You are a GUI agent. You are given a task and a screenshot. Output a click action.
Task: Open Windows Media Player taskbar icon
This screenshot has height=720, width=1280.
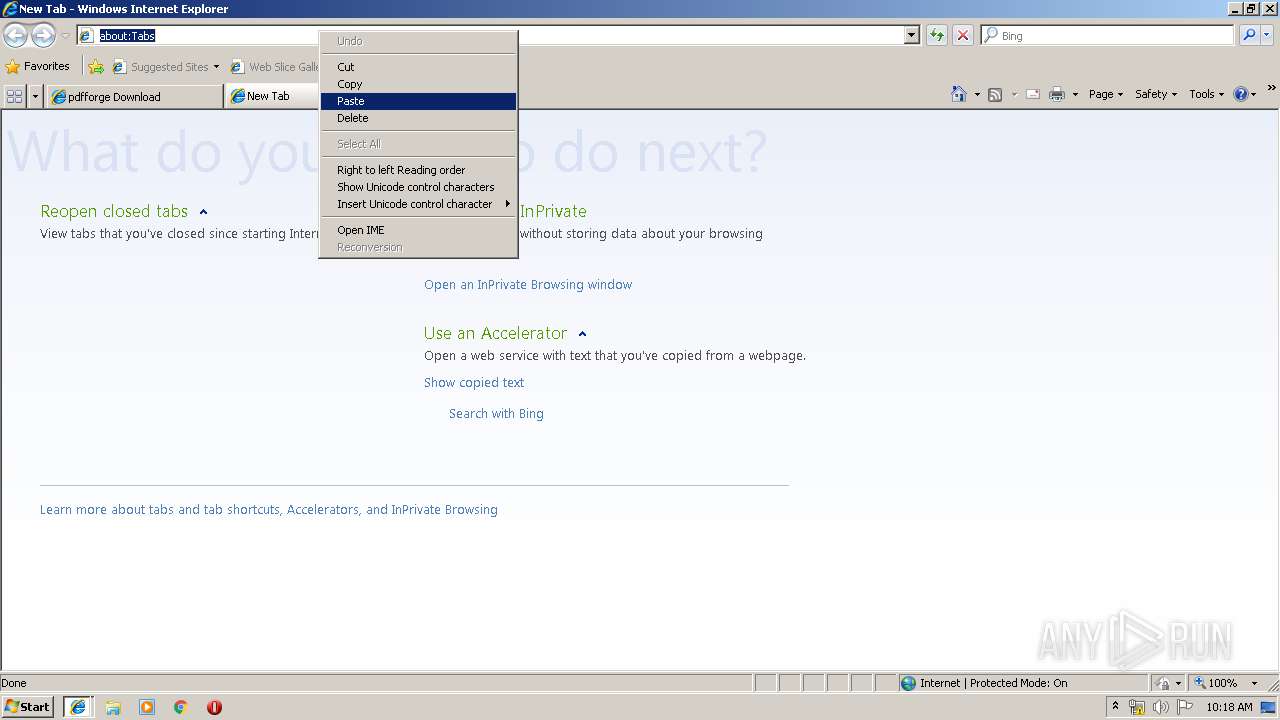[147, 707]
